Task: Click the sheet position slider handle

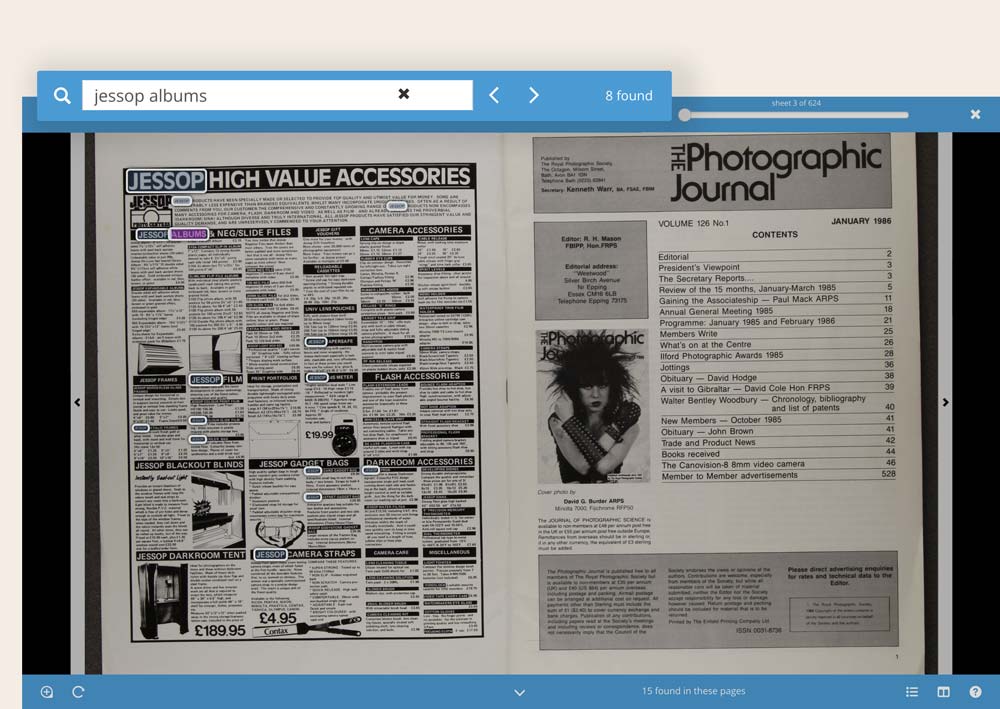Action: 684,115
